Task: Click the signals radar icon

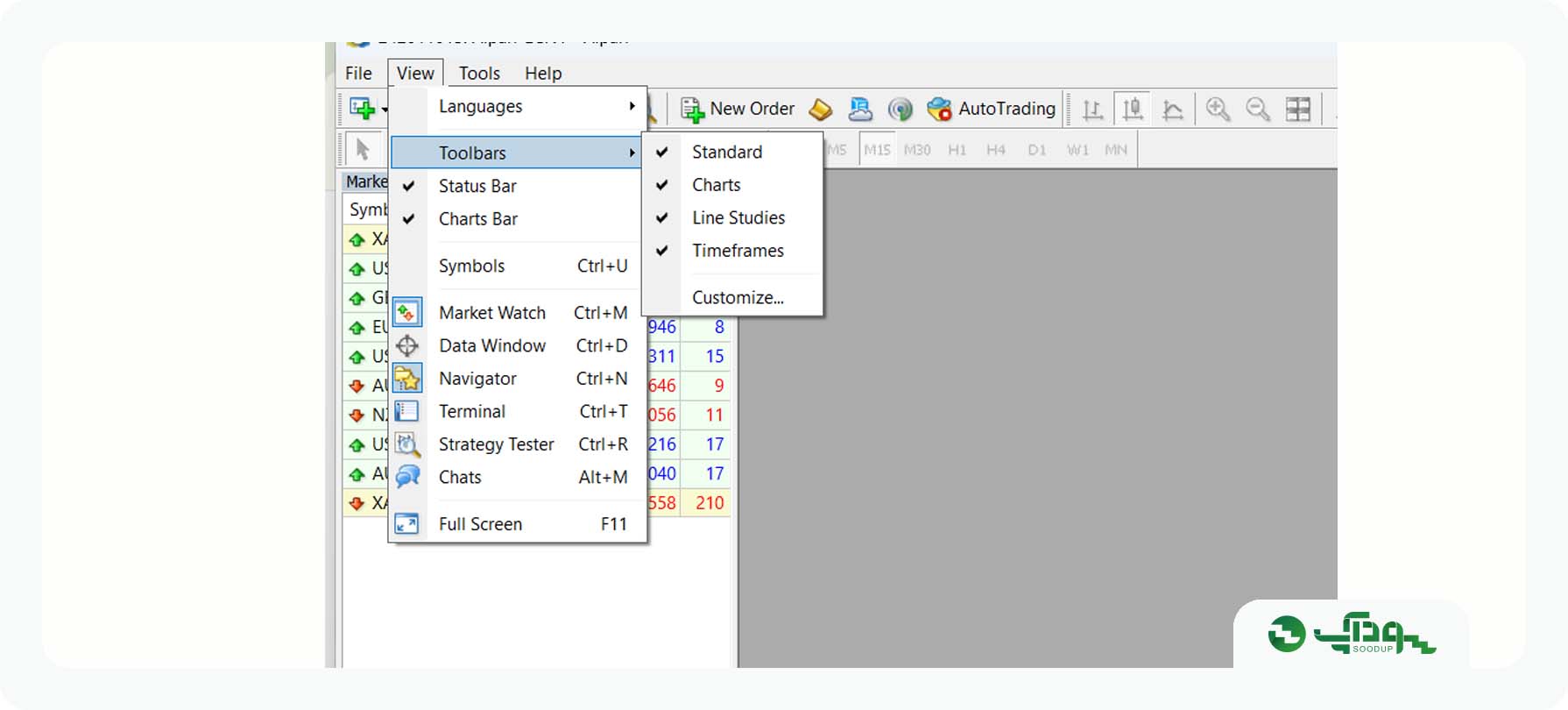Action: tap(900, 109)
